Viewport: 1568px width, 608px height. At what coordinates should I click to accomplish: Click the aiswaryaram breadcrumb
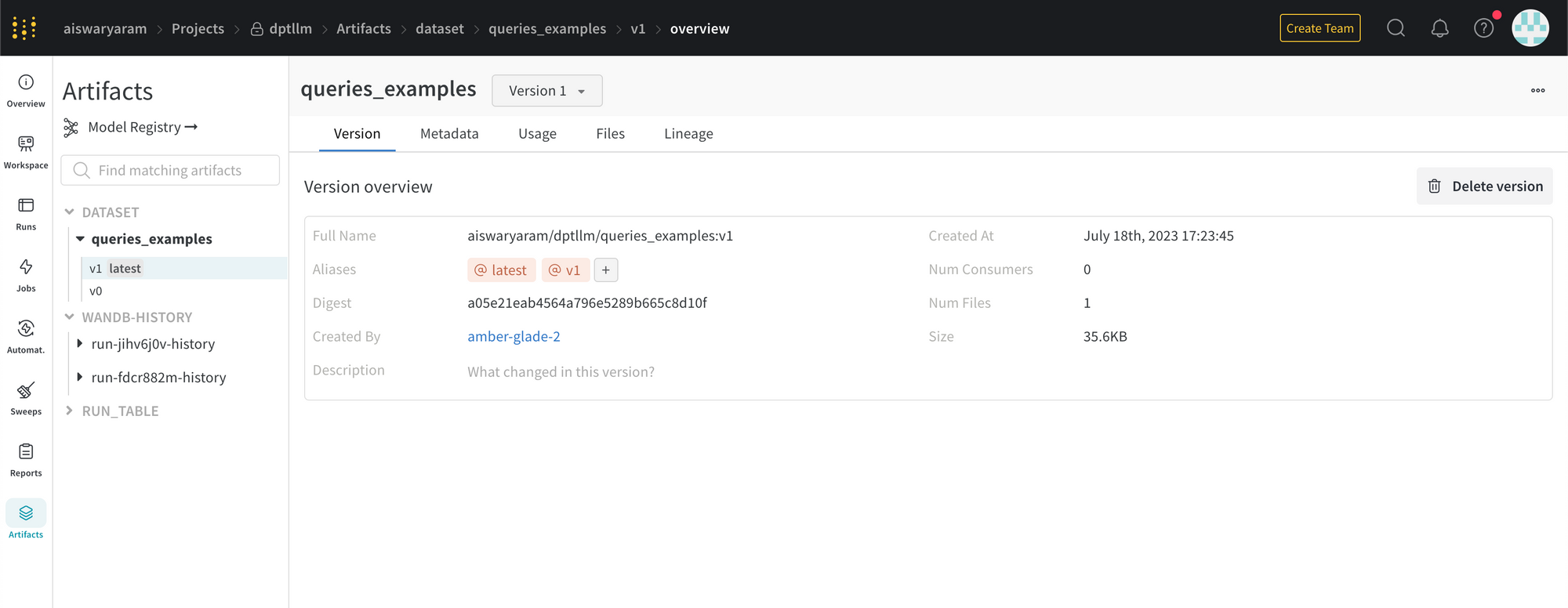pyautogui.click(x=105, y=28)
